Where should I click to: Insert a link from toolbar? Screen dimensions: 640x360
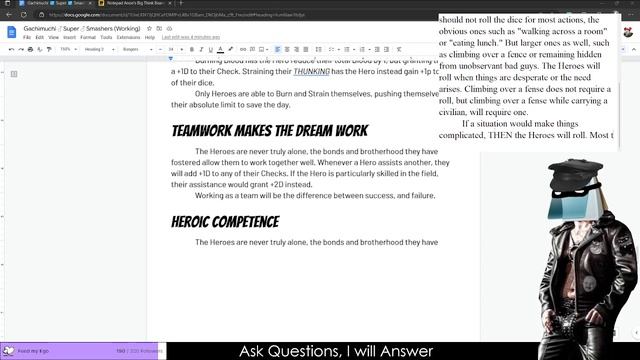tap(243, 49)
